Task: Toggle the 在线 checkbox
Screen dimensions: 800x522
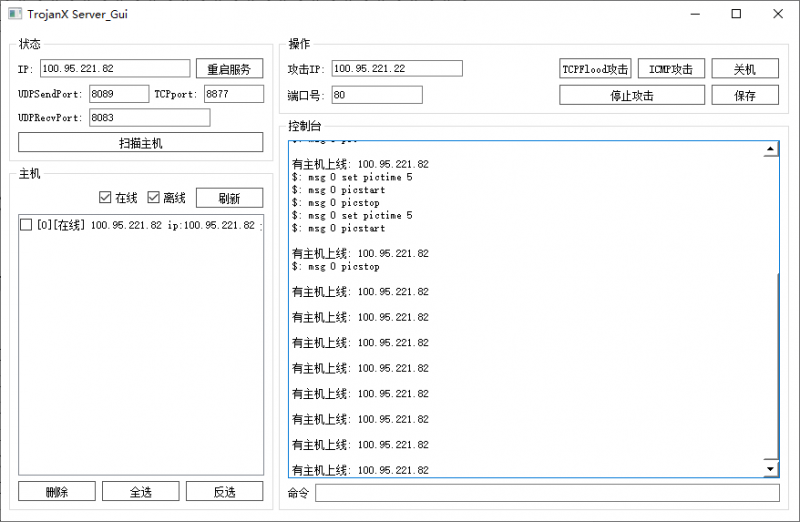Action: 105,197
